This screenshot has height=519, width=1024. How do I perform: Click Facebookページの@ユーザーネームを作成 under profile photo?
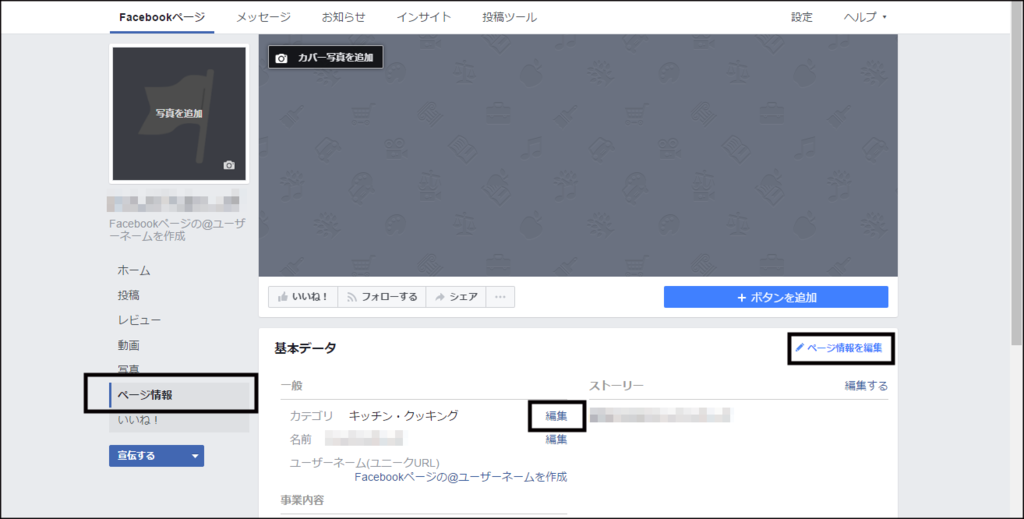pos(178,230)
